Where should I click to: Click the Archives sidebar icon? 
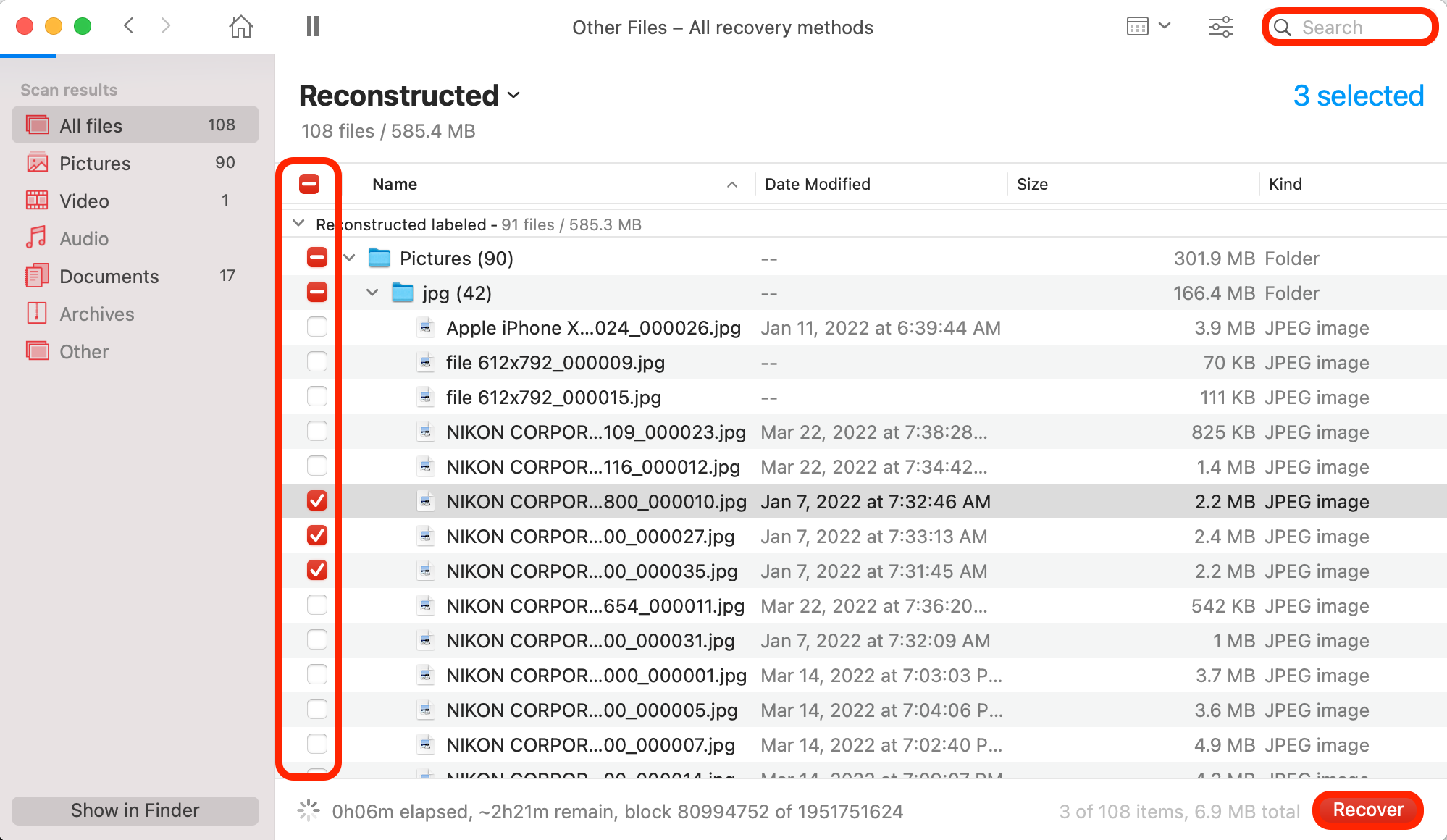(36, 313)
